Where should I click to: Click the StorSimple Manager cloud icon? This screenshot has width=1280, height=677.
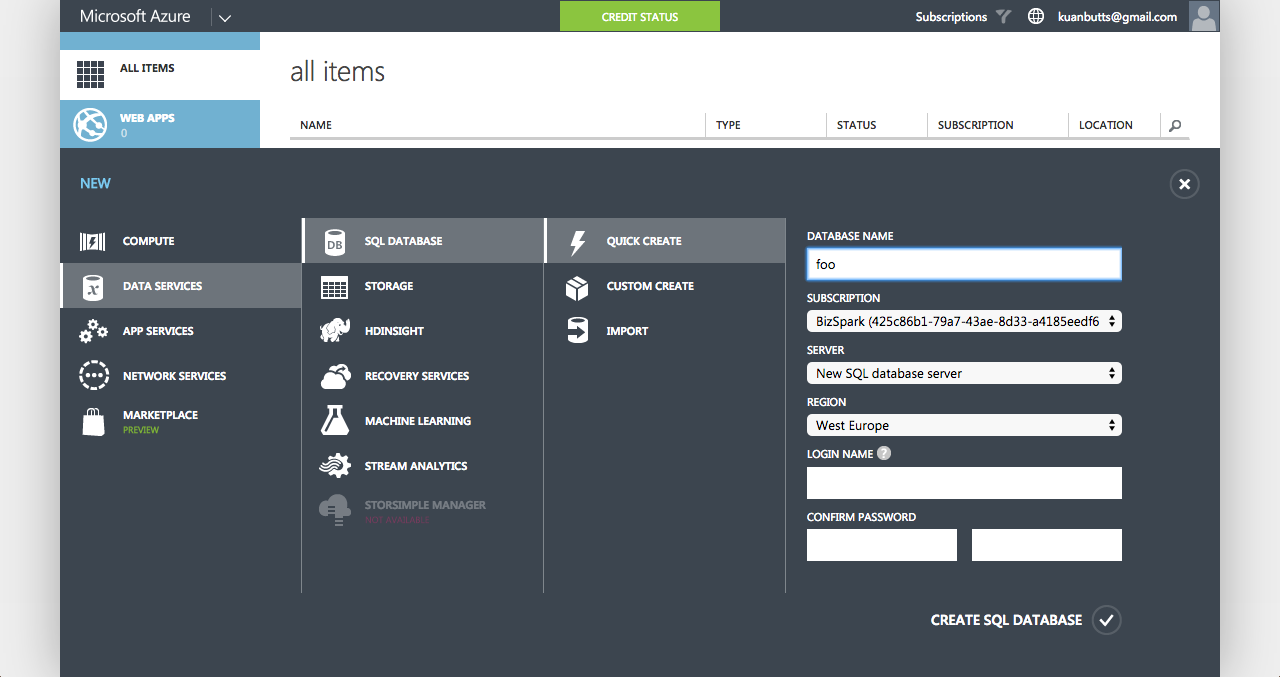335,510
